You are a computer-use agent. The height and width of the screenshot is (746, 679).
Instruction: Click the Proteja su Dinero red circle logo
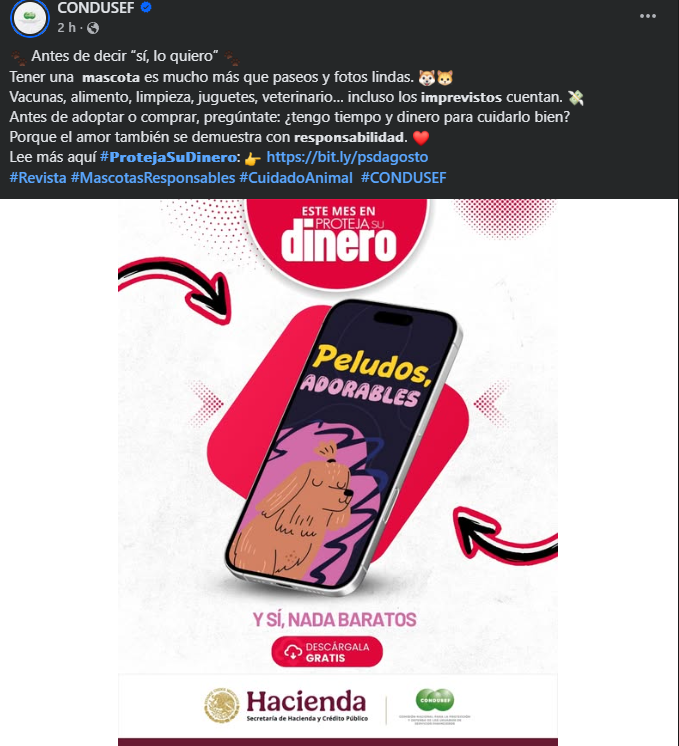tap(337, 240)
